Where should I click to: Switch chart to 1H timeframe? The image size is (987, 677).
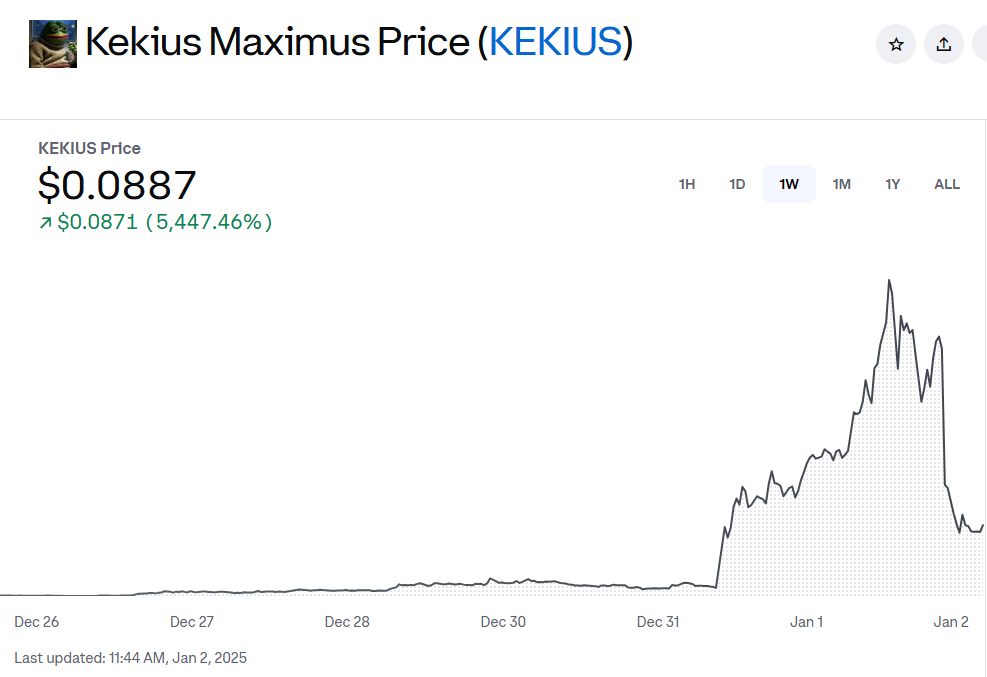coord(687,184)
